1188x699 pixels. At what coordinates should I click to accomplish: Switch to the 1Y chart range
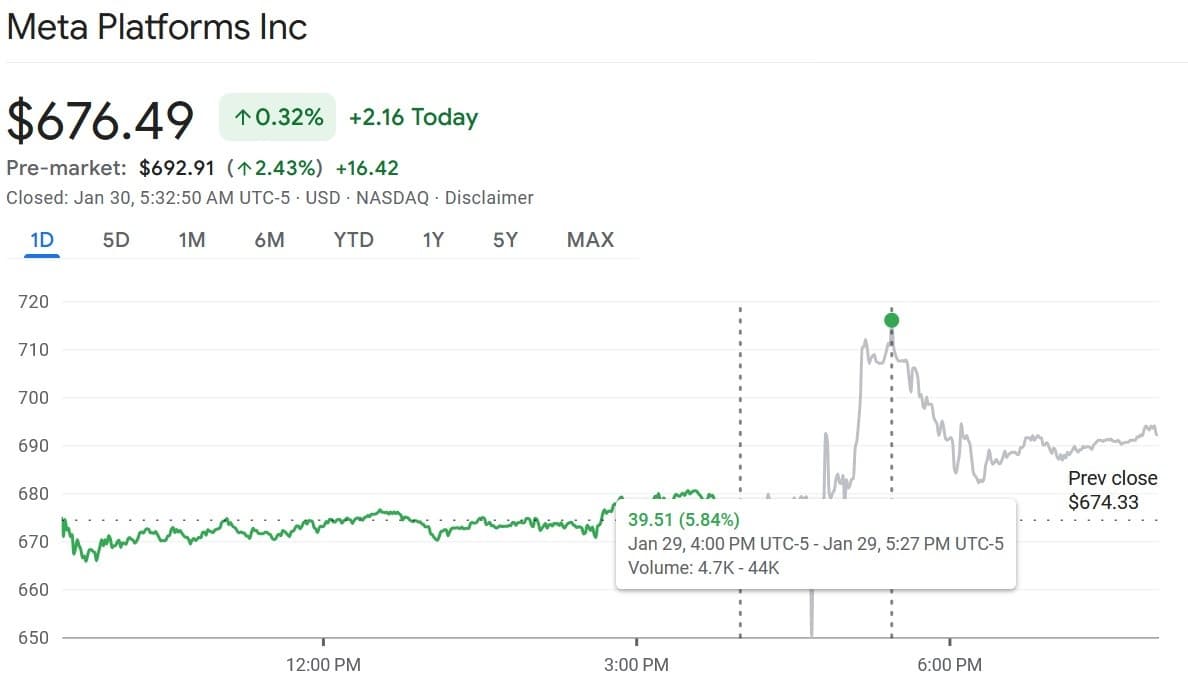point(432,240)
